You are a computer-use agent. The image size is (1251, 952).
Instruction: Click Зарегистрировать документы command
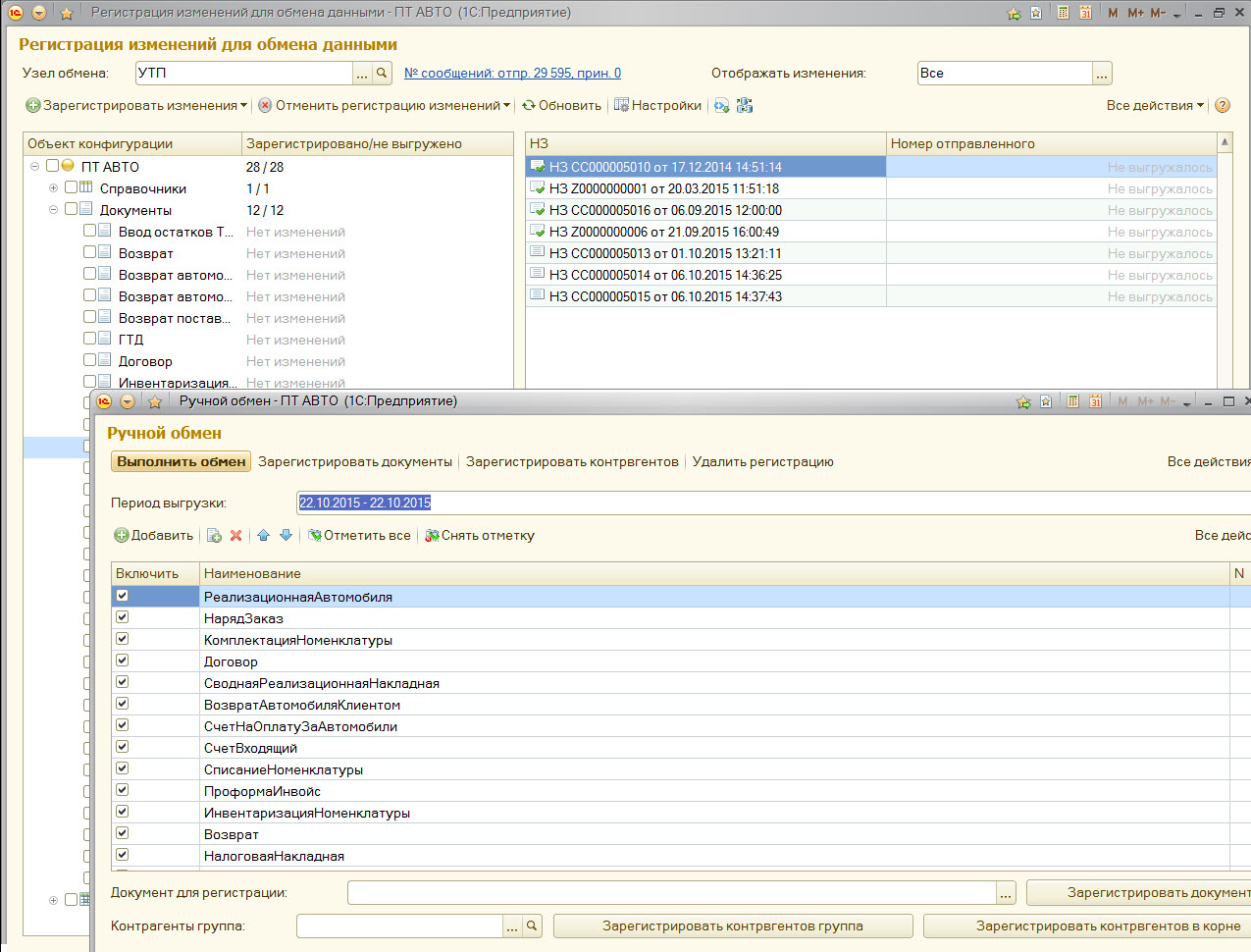coord(355,461)
